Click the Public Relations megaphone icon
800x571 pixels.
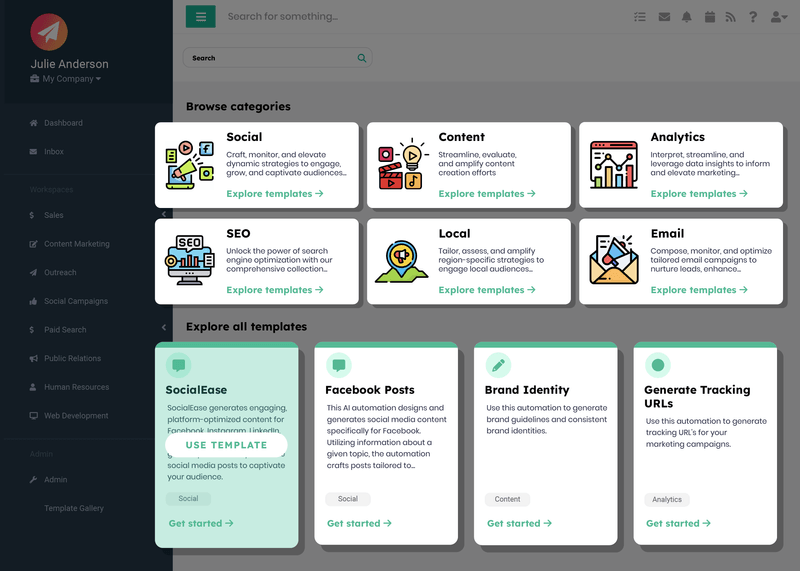[x=34, y=358]
